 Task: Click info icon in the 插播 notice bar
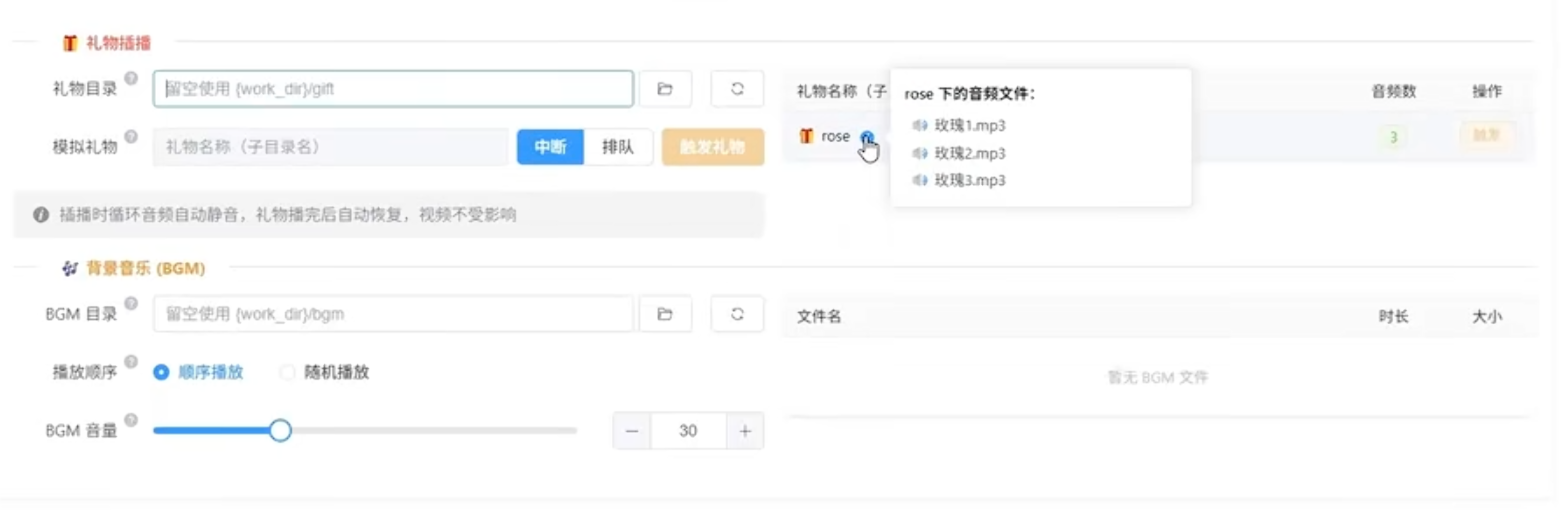point(41,215)
